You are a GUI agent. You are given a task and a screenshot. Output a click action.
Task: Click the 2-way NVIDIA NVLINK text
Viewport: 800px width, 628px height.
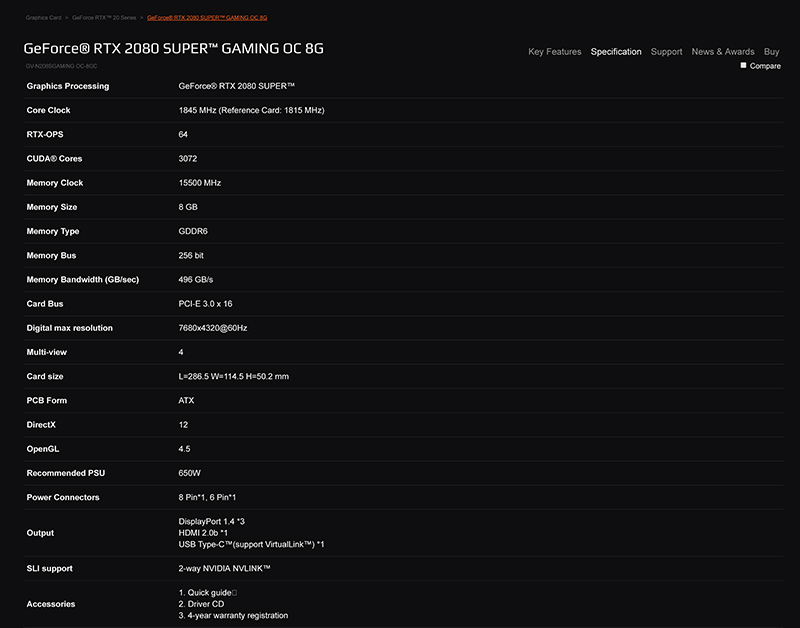coord(224,569)
